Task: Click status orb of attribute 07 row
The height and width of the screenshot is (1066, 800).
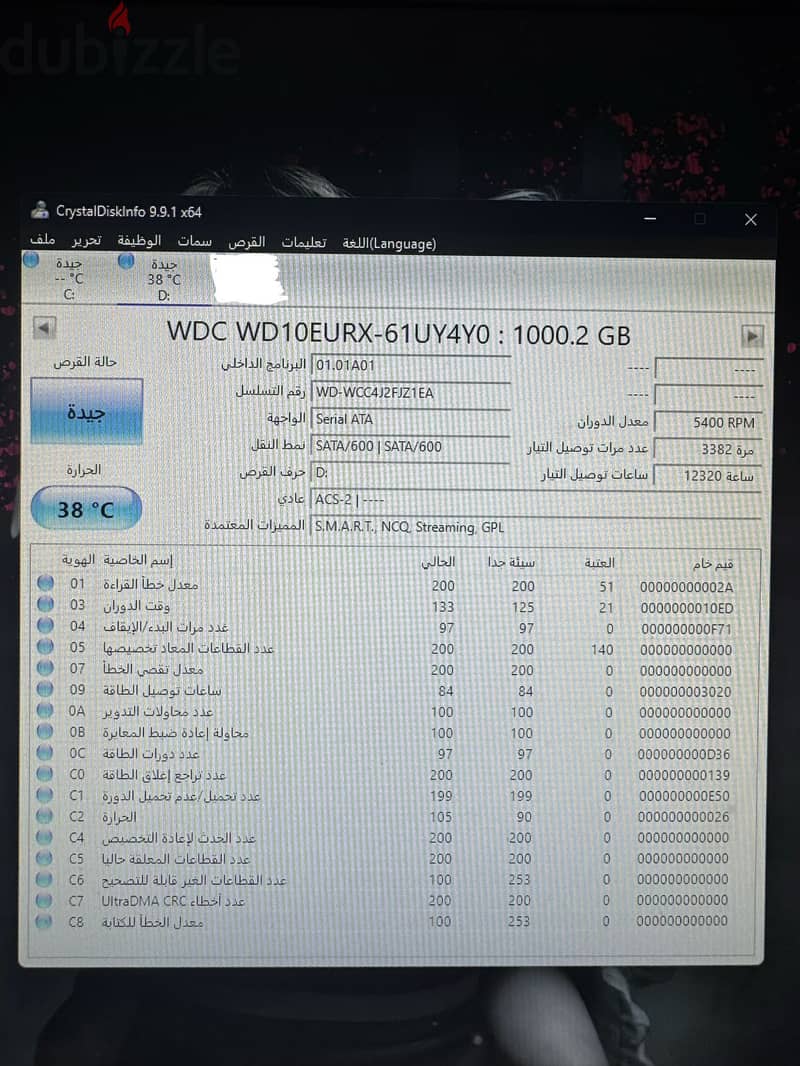Action: [x=46, y=668]
